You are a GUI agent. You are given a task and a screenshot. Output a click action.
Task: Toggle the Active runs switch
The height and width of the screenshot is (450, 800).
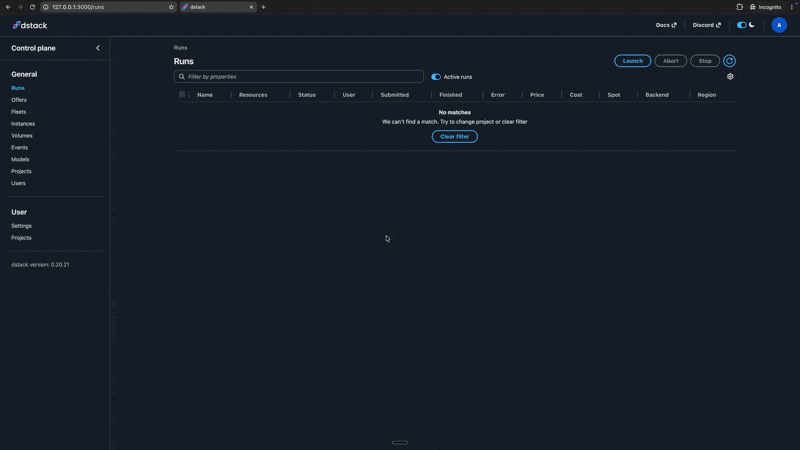(x=436, y=77)
